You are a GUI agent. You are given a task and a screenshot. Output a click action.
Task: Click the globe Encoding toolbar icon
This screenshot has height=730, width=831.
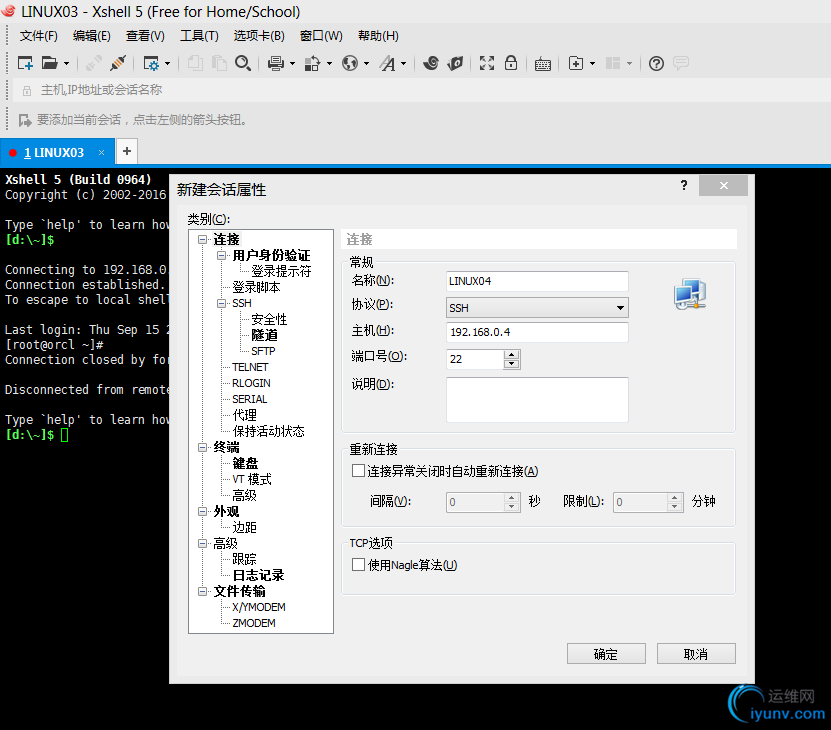tap(350, 64)
